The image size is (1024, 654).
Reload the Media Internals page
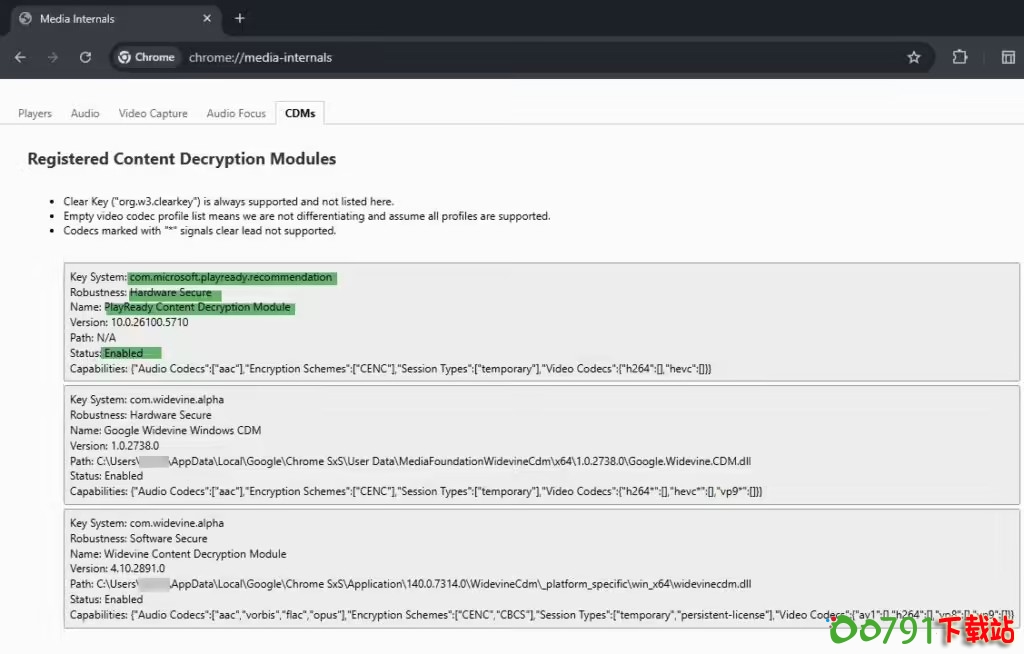(86, 57)
